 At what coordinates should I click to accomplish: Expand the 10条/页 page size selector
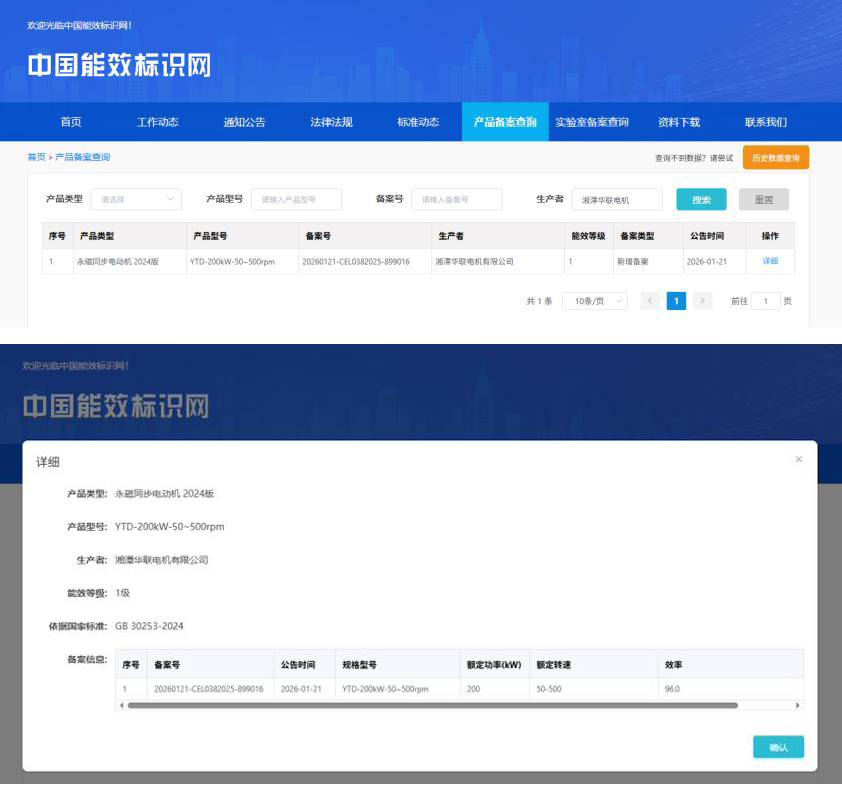click(x=594, y=301)
